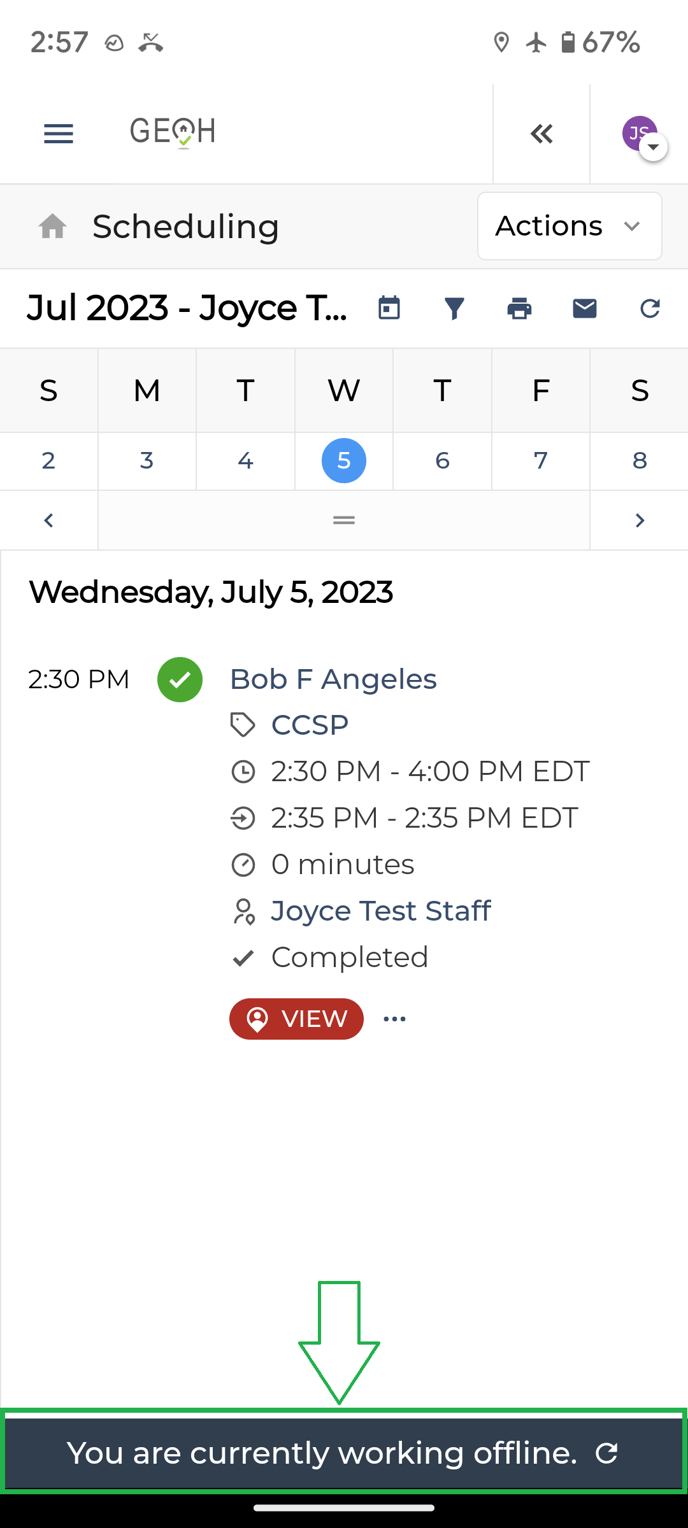Viewport: 688px width, 1528px height.
Task: Select Thursday 6 in the week calendar
Action: [442, 461]
